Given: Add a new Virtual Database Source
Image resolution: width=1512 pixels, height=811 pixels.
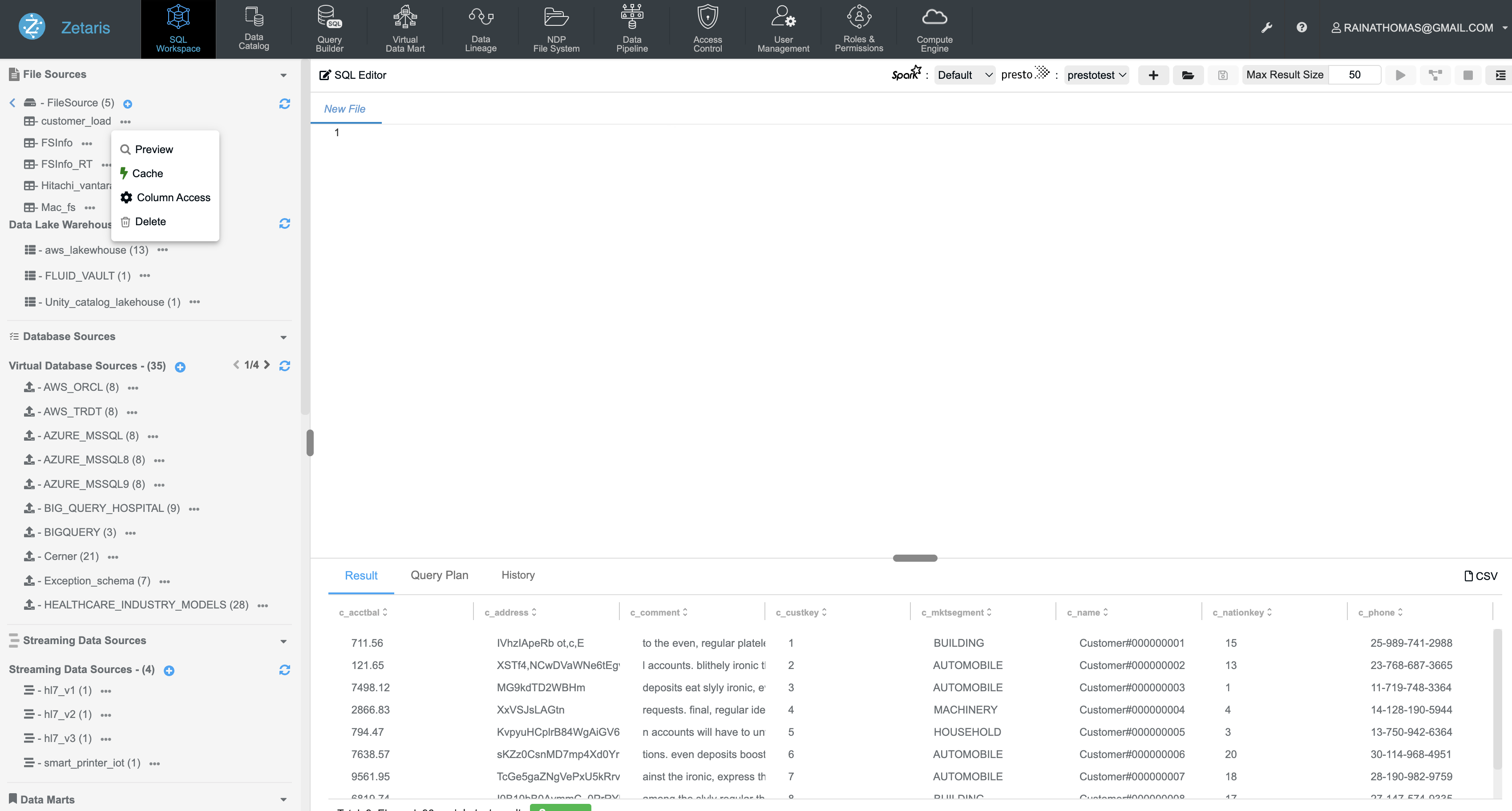Looking at the screenshot, I should click(180, 367).
